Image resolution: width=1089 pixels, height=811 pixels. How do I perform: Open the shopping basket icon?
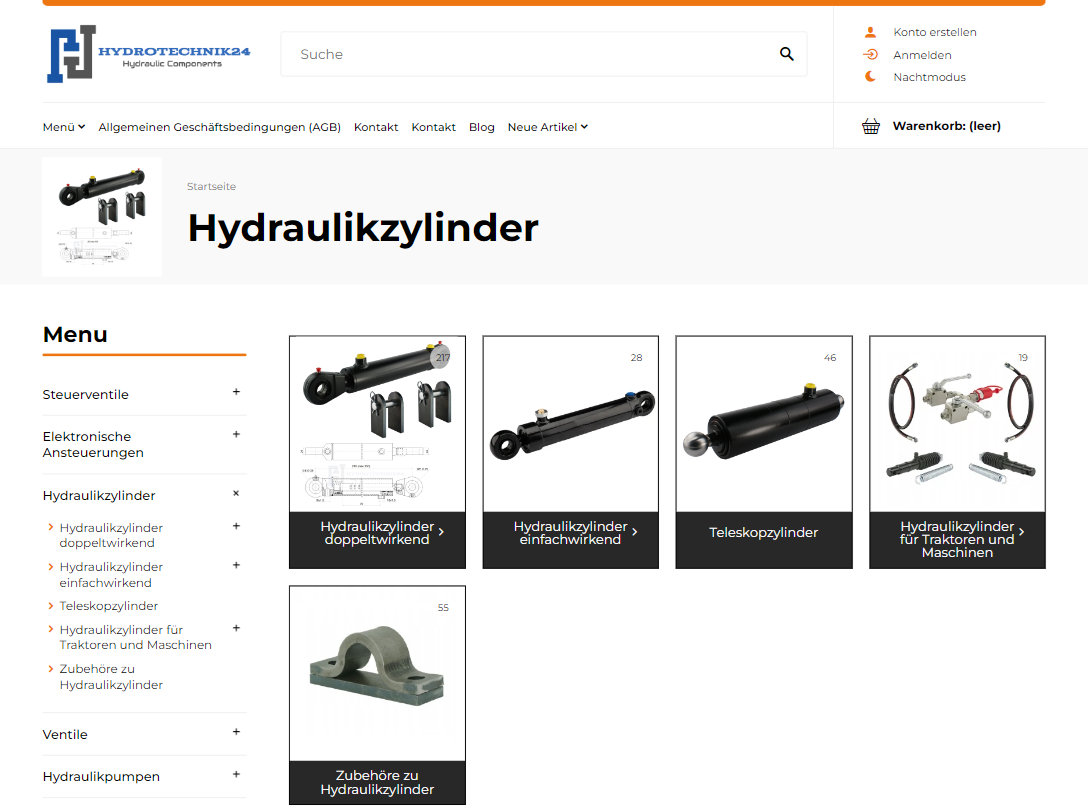[x=871, y=126]
